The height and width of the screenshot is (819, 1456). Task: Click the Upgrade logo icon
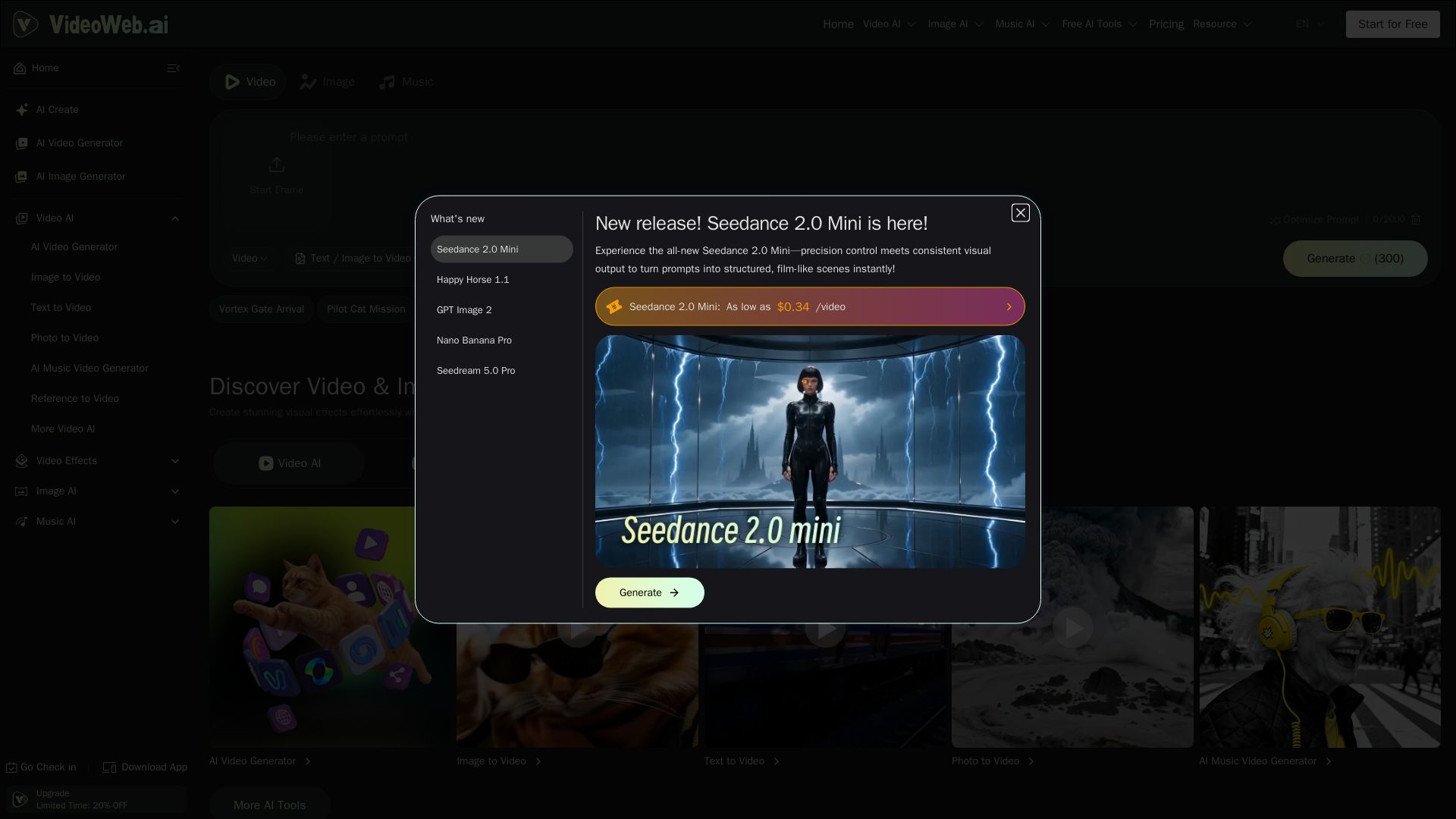(x=20, y=799)
